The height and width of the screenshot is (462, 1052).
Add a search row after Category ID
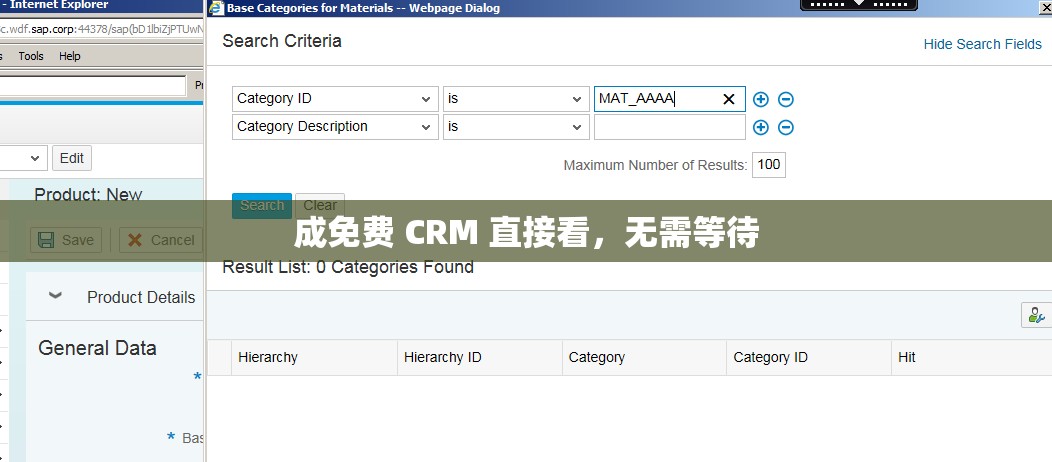pos(760,99)
